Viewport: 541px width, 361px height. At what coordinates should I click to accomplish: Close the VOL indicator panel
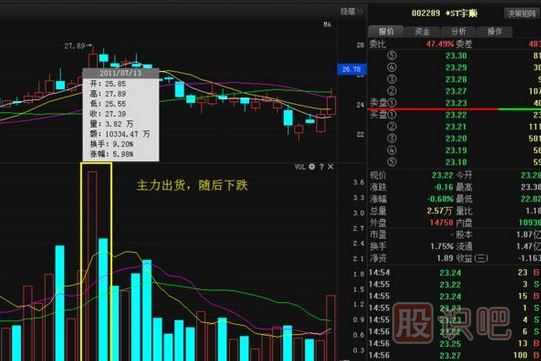point(331,167)
